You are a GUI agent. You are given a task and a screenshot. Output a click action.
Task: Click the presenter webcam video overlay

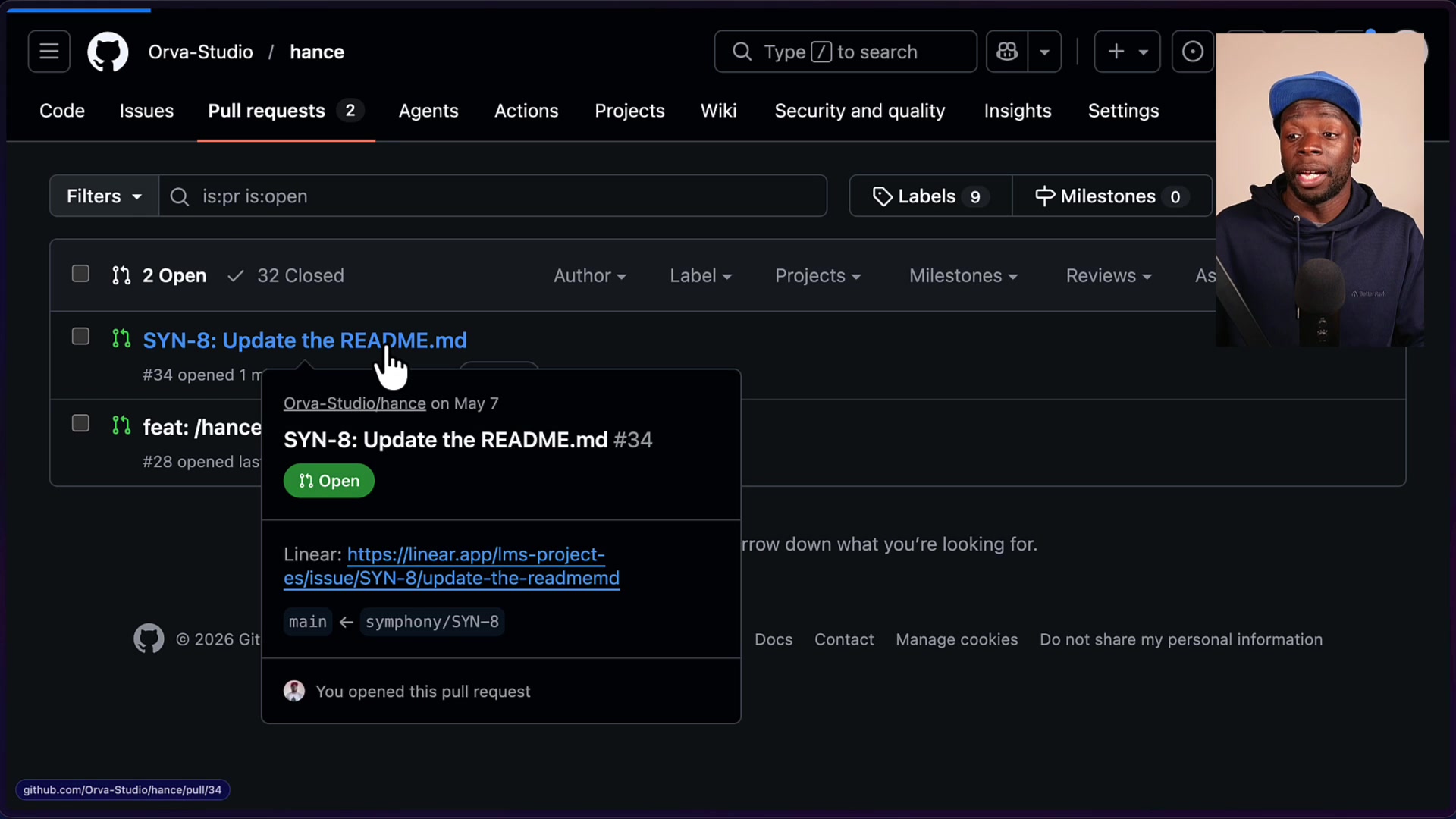1319,190
